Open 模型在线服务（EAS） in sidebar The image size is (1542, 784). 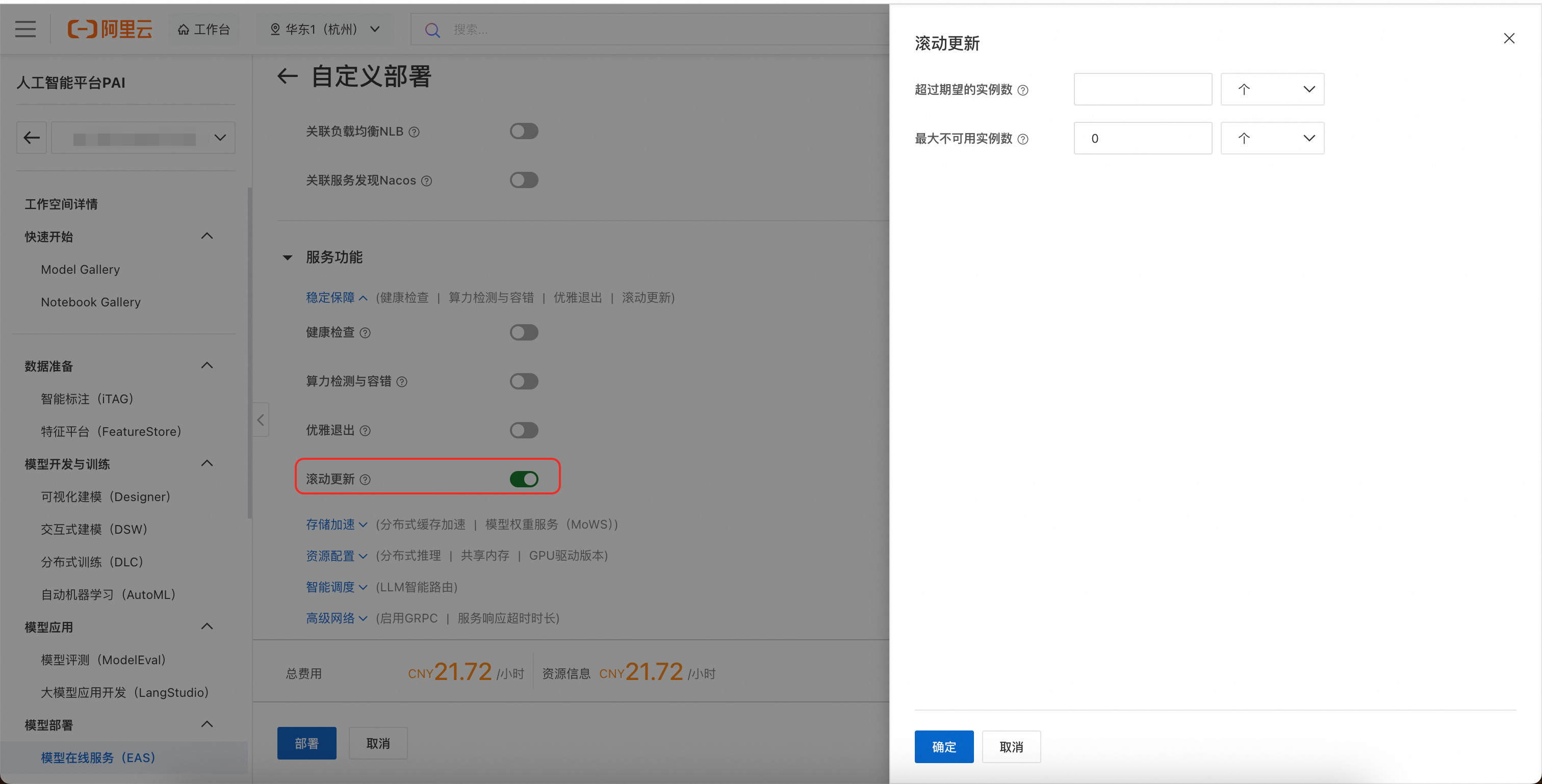coord(98,757)
